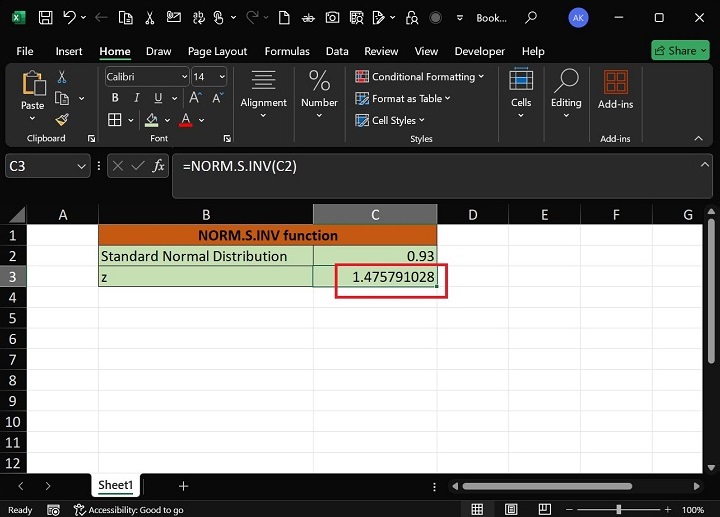Toggle Italic formatting
The height and width of the screenshot is (517, 720).
click(x=135, y=98)
